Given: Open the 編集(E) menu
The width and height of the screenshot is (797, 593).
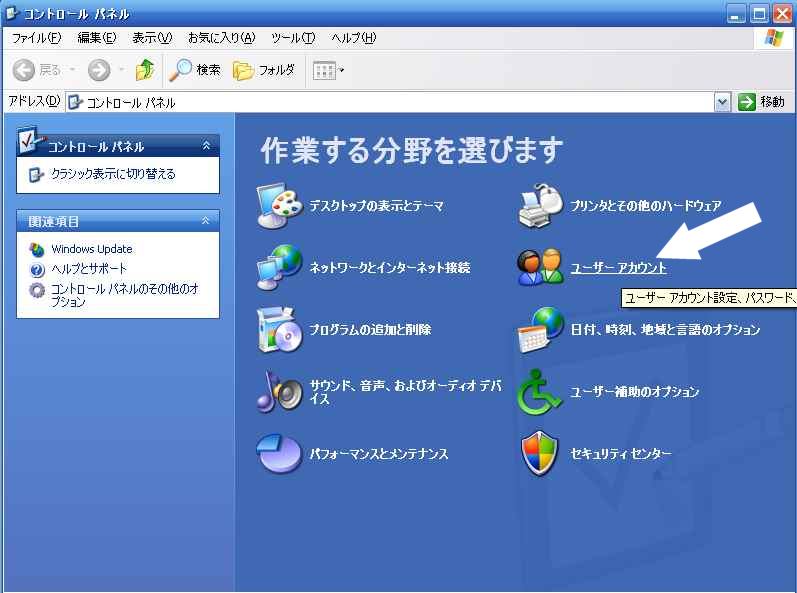Looking at the screenshot, I should (97, 38).
